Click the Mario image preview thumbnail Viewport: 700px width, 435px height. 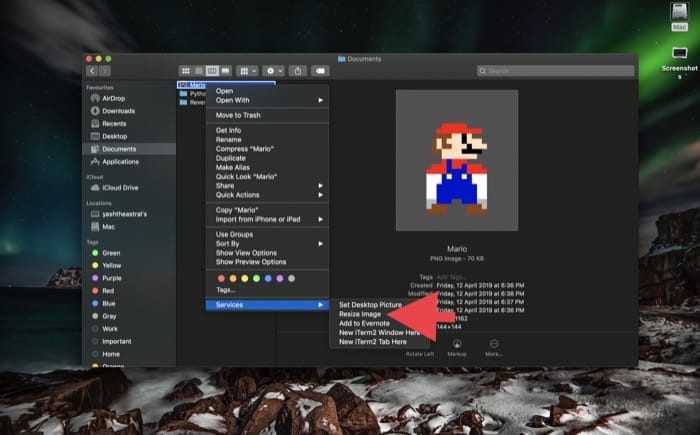457,160
